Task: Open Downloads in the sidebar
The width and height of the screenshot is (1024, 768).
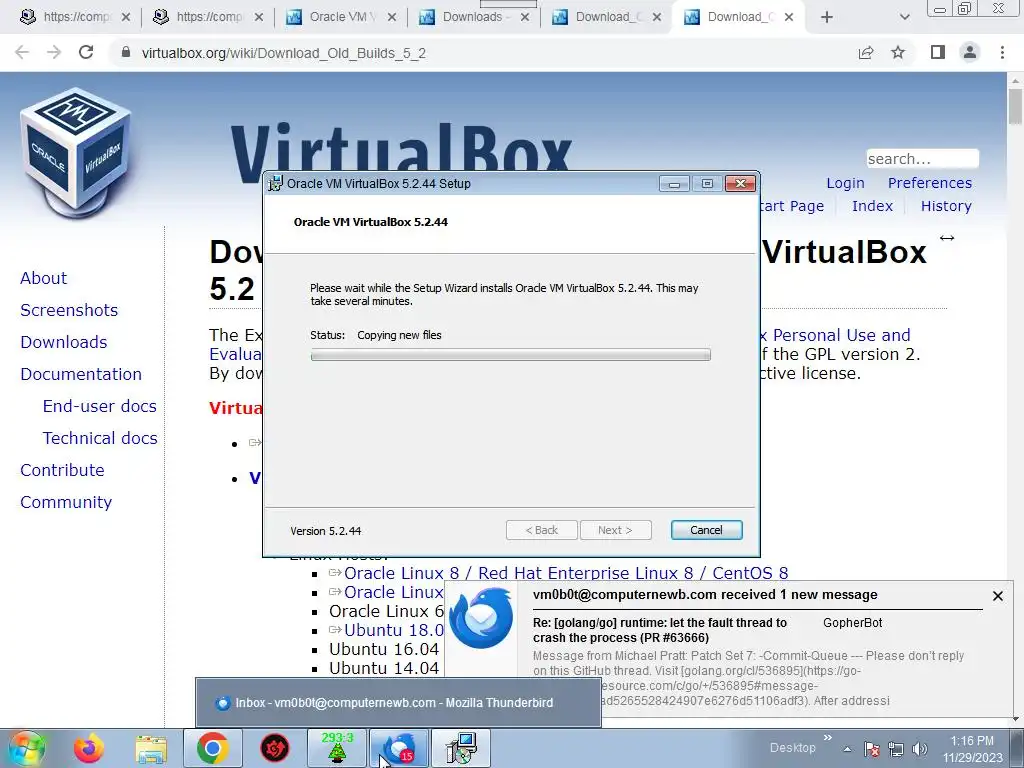Action: [63, 342]
